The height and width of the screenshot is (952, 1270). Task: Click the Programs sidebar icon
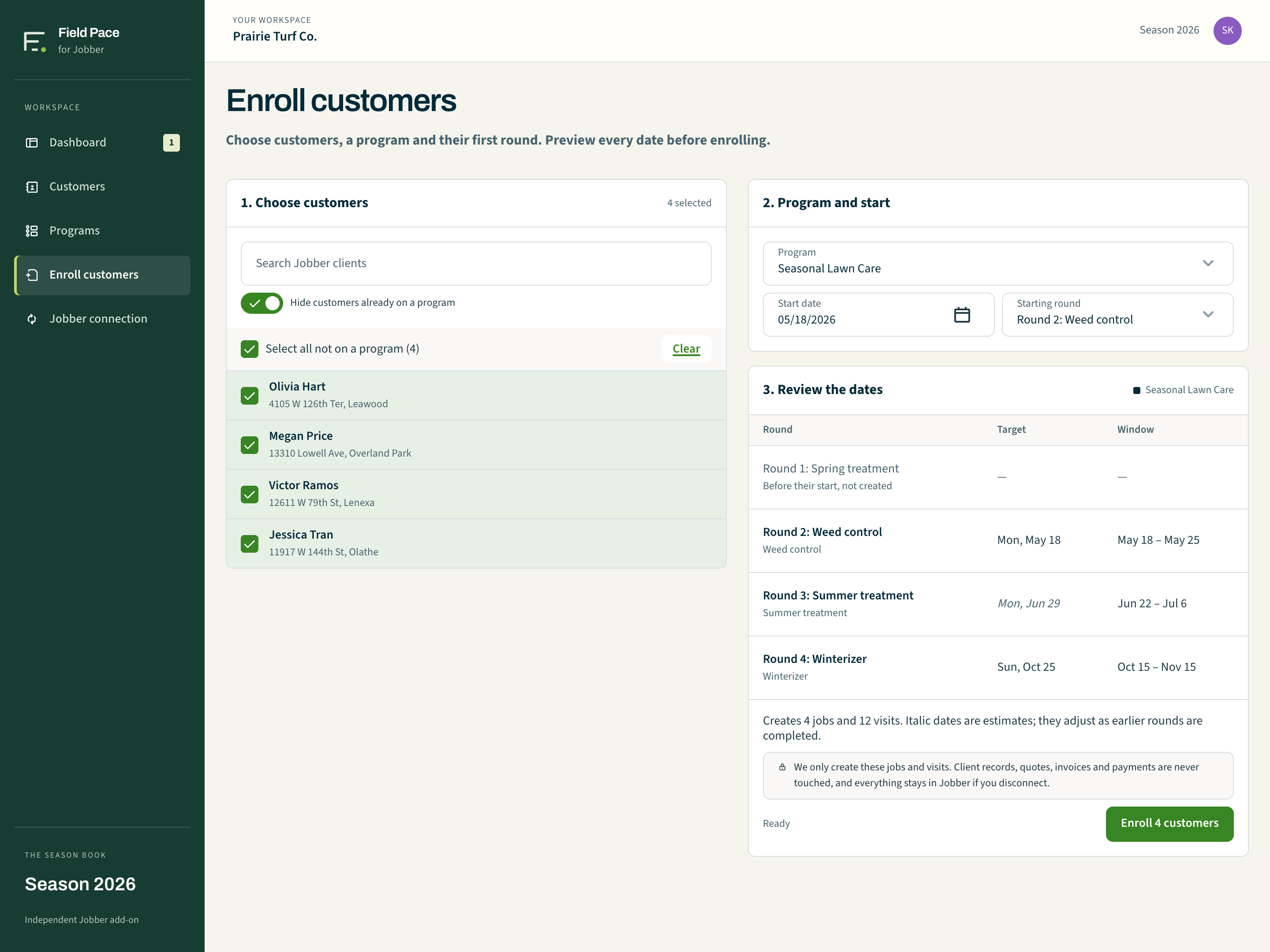(x=32, y=231)
